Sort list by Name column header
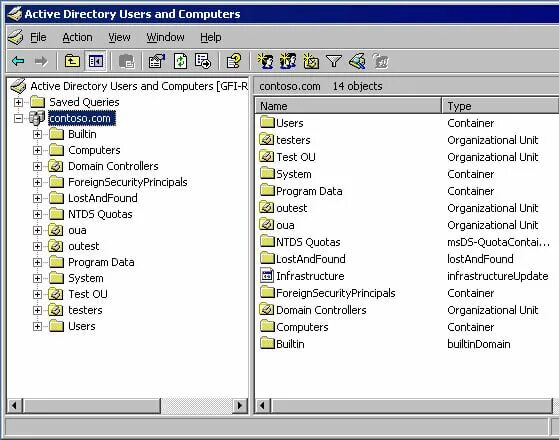 pos(348,106)
